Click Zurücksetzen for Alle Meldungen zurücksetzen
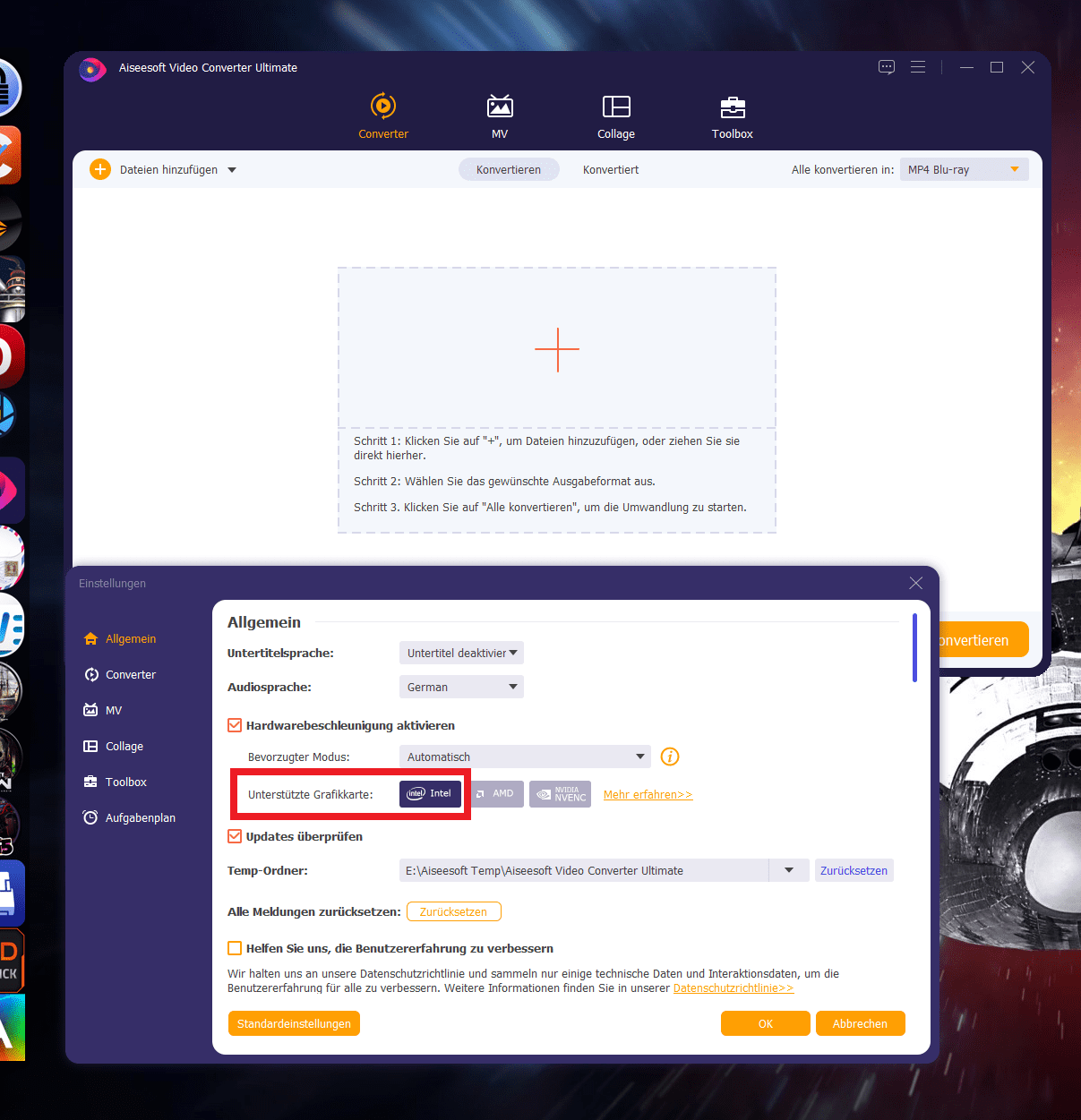This screenshot has height=1120, width=1081. click(x=454, y=911)
